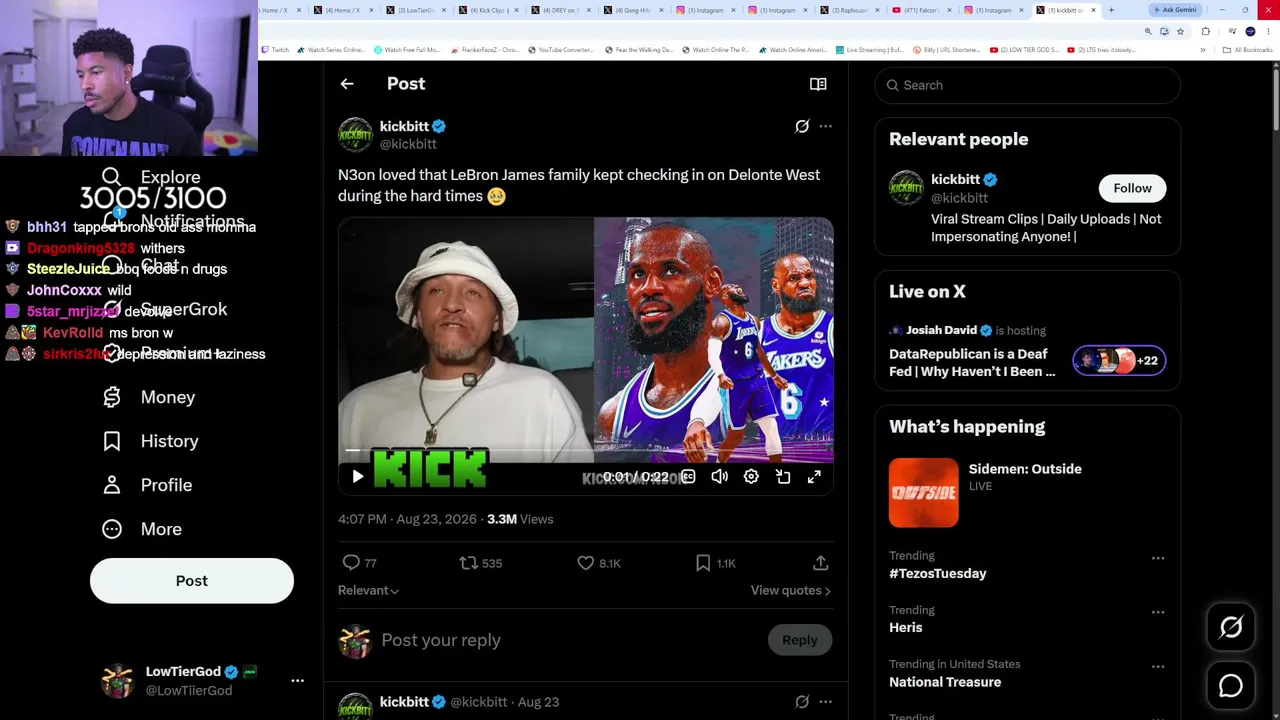
Task: Click the sidebar Post button
Action: click(x=192, y=581)
